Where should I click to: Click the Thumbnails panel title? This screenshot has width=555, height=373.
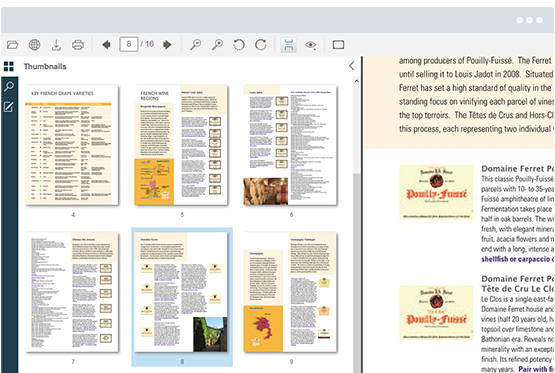click(x=45, y=67)
